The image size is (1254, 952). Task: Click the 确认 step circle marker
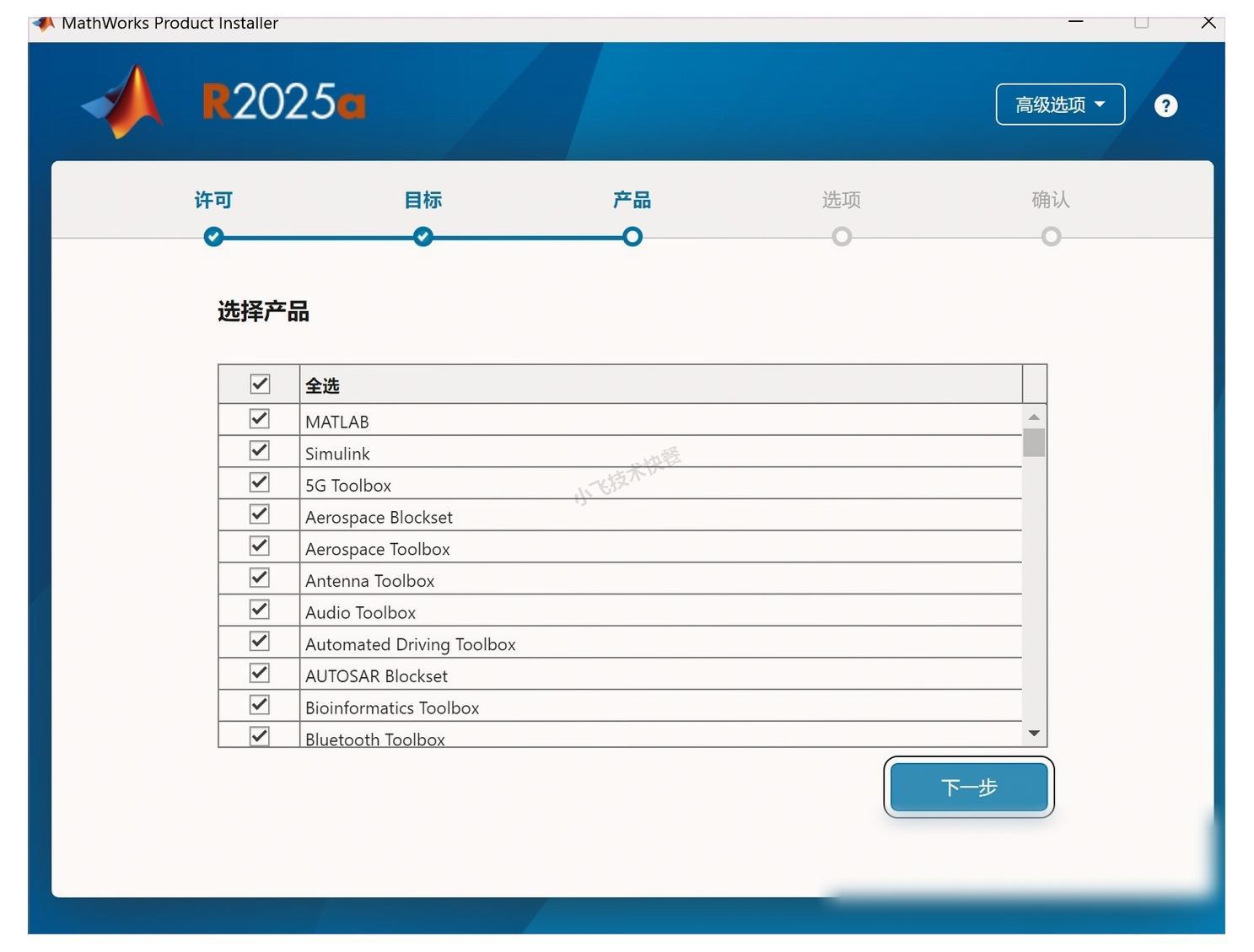1051,237
